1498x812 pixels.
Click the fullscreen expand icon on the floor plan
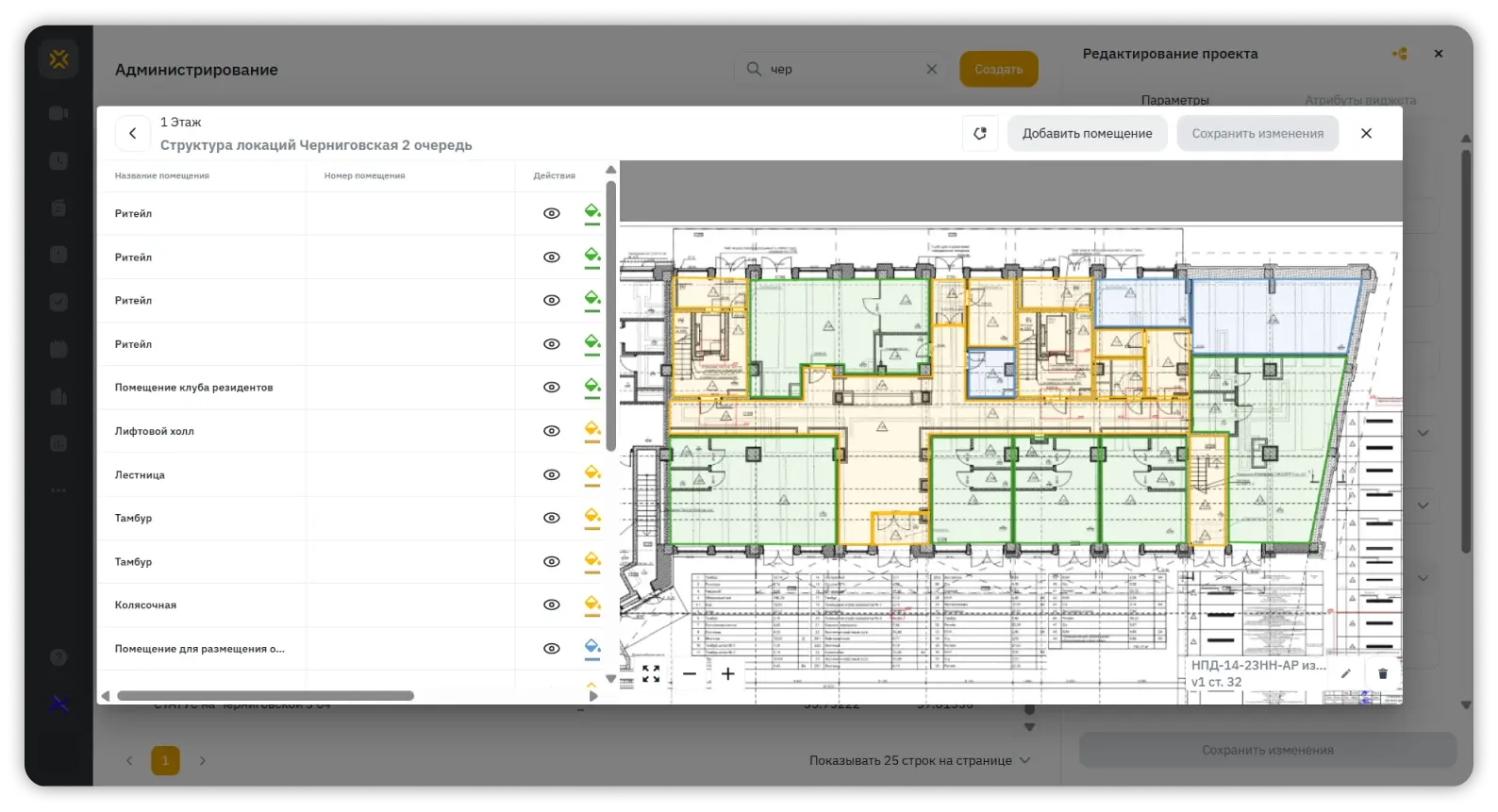pos(651,674)
